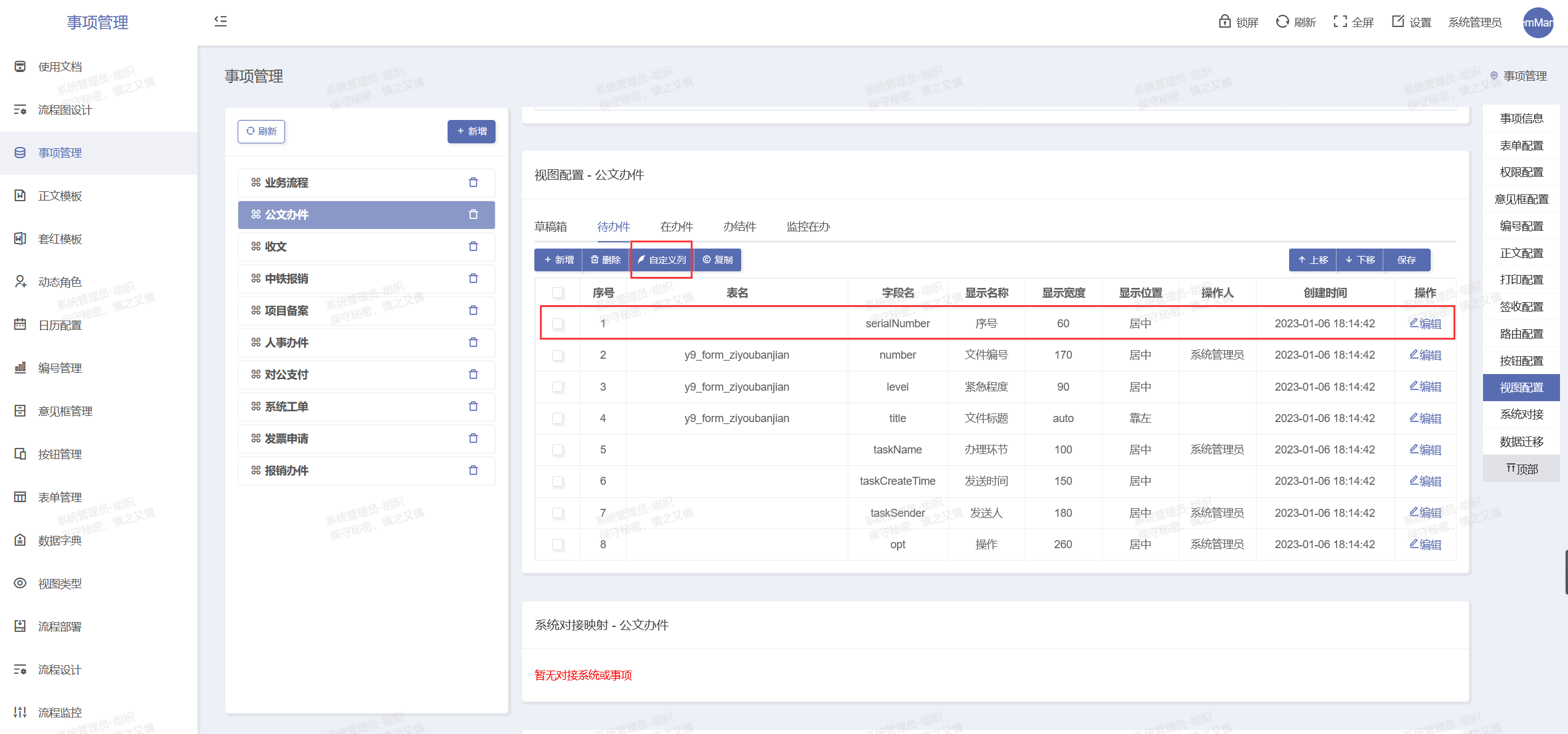
Task: Move selected row up with 上移
Action: tap(1313, 260)
